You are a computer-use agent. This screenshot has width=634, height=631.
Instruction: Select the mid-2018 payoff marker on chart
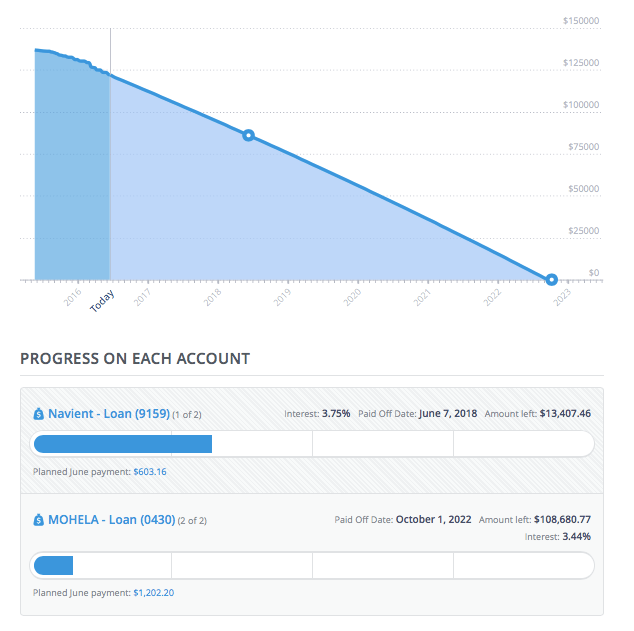(x=249, y=135)
